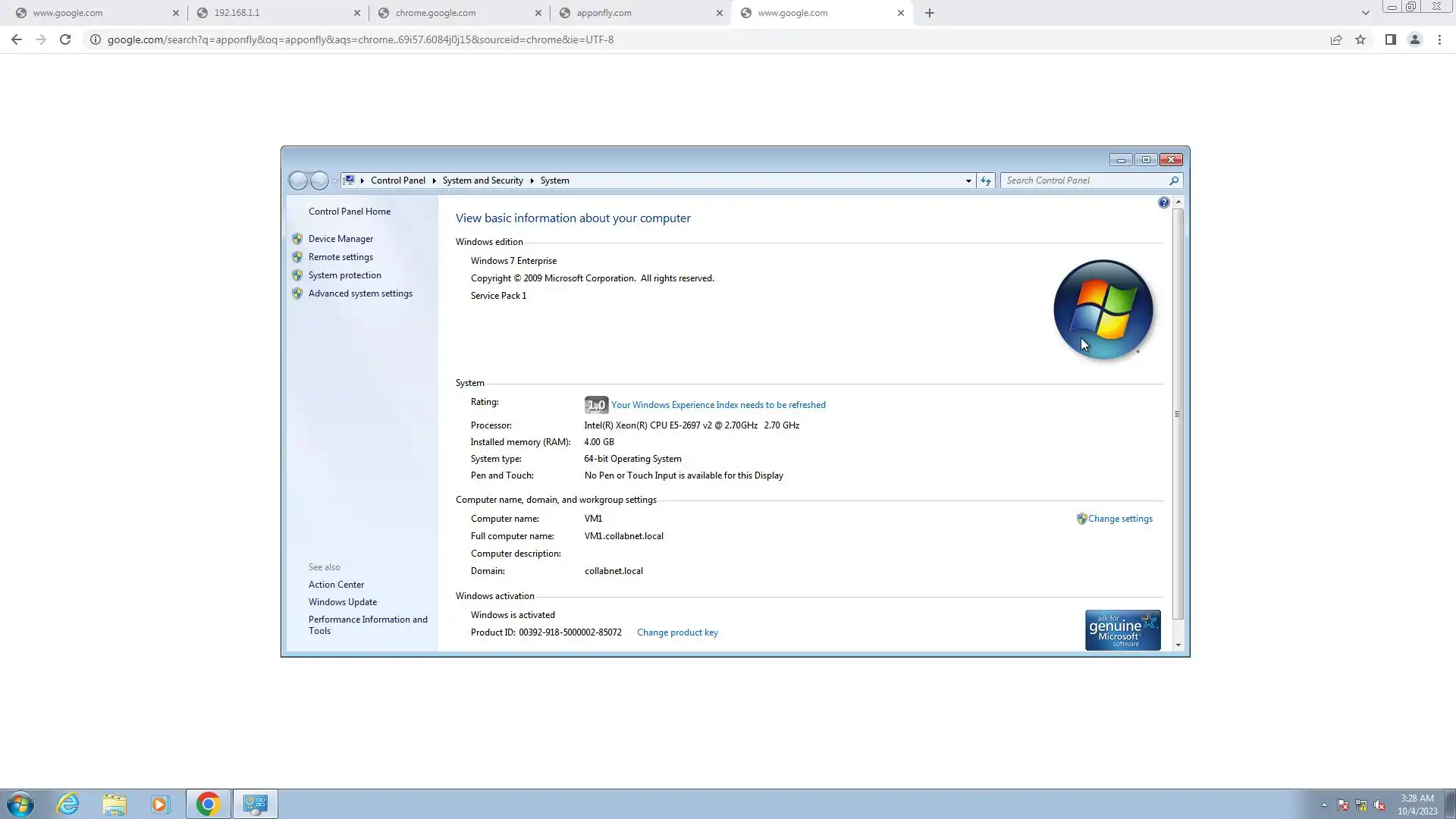Click Change settings for computer name

click(x=1119, y=519)
